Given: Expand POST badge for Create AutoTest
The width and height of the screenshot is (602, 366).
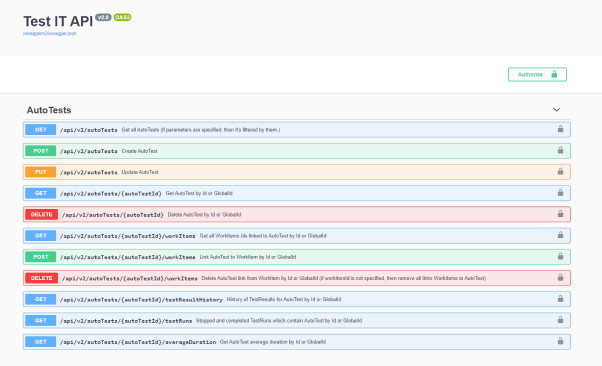Looking at the screenshot, I should pos(41,151).
